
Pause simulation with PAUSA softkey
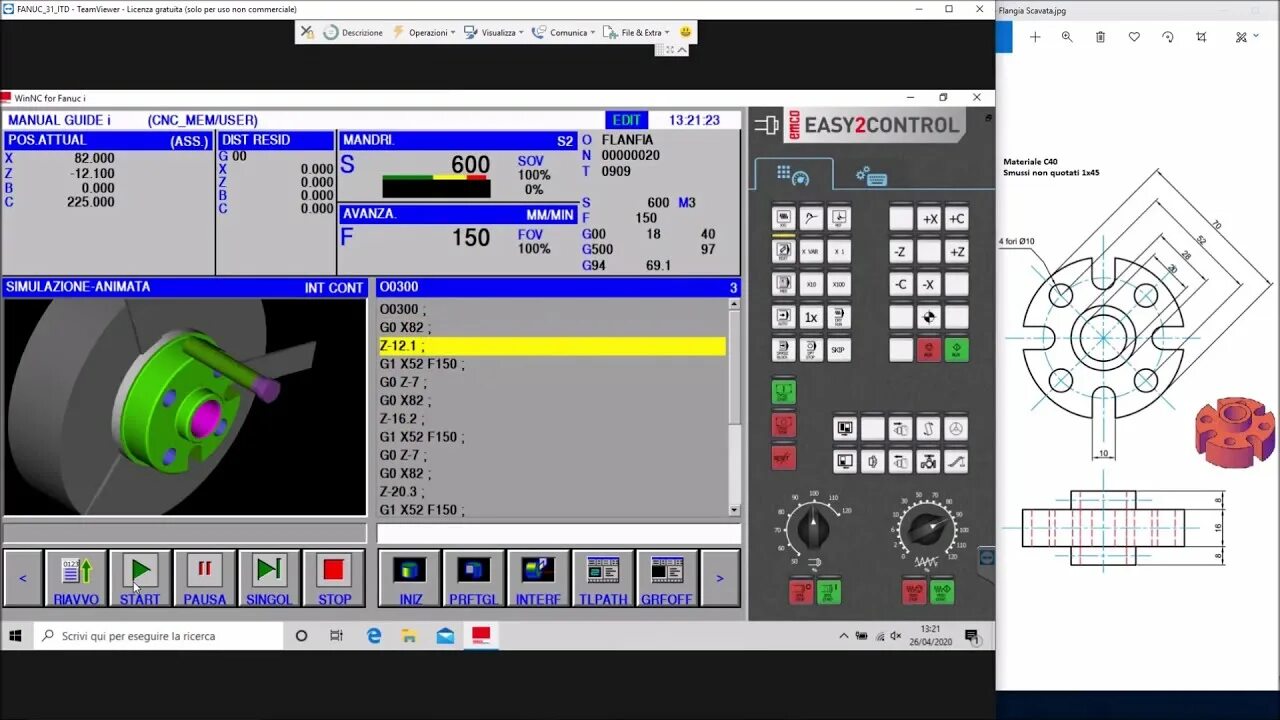(x=204, y=579)
